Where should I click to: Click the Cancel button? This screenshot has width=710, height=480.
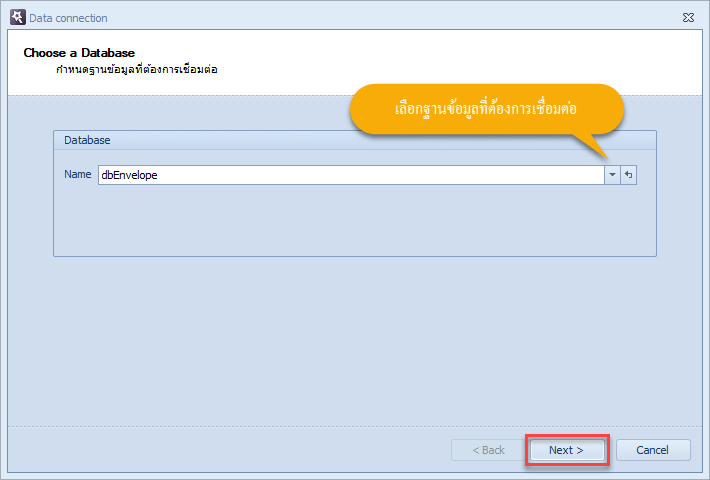pos(653,450)
